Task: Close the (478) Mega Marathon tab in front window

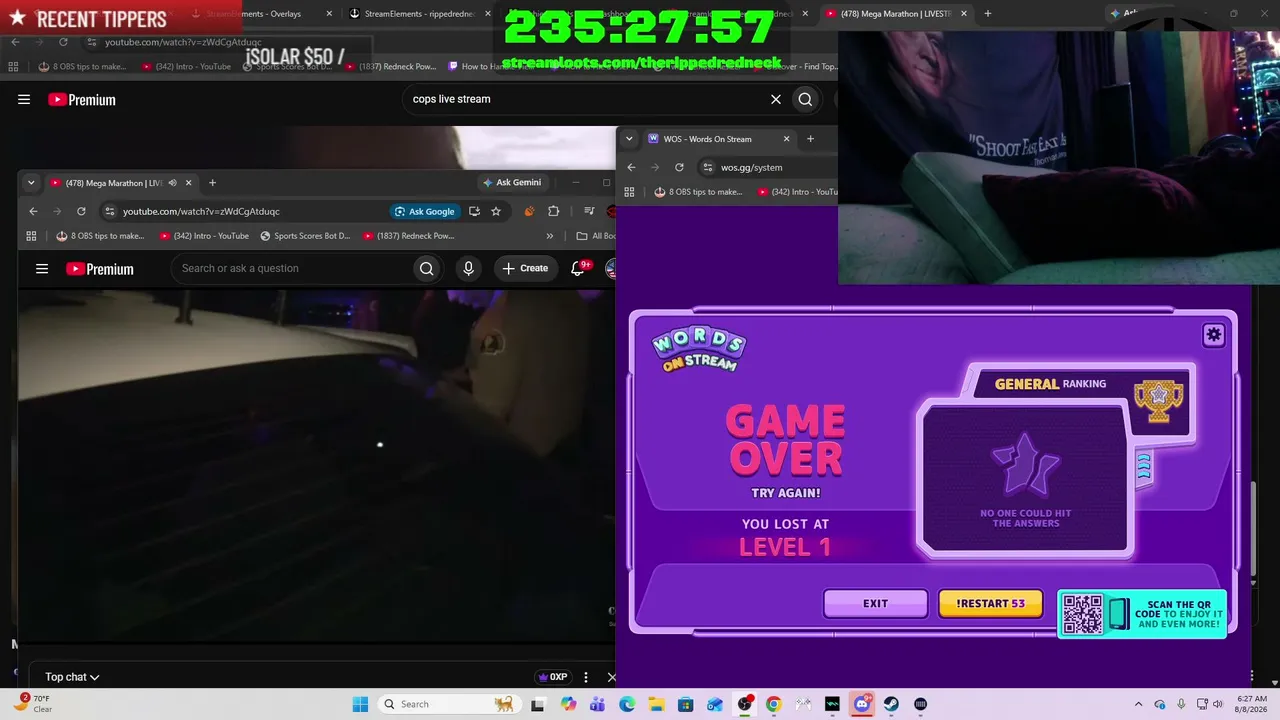Action: coord(188,183)
